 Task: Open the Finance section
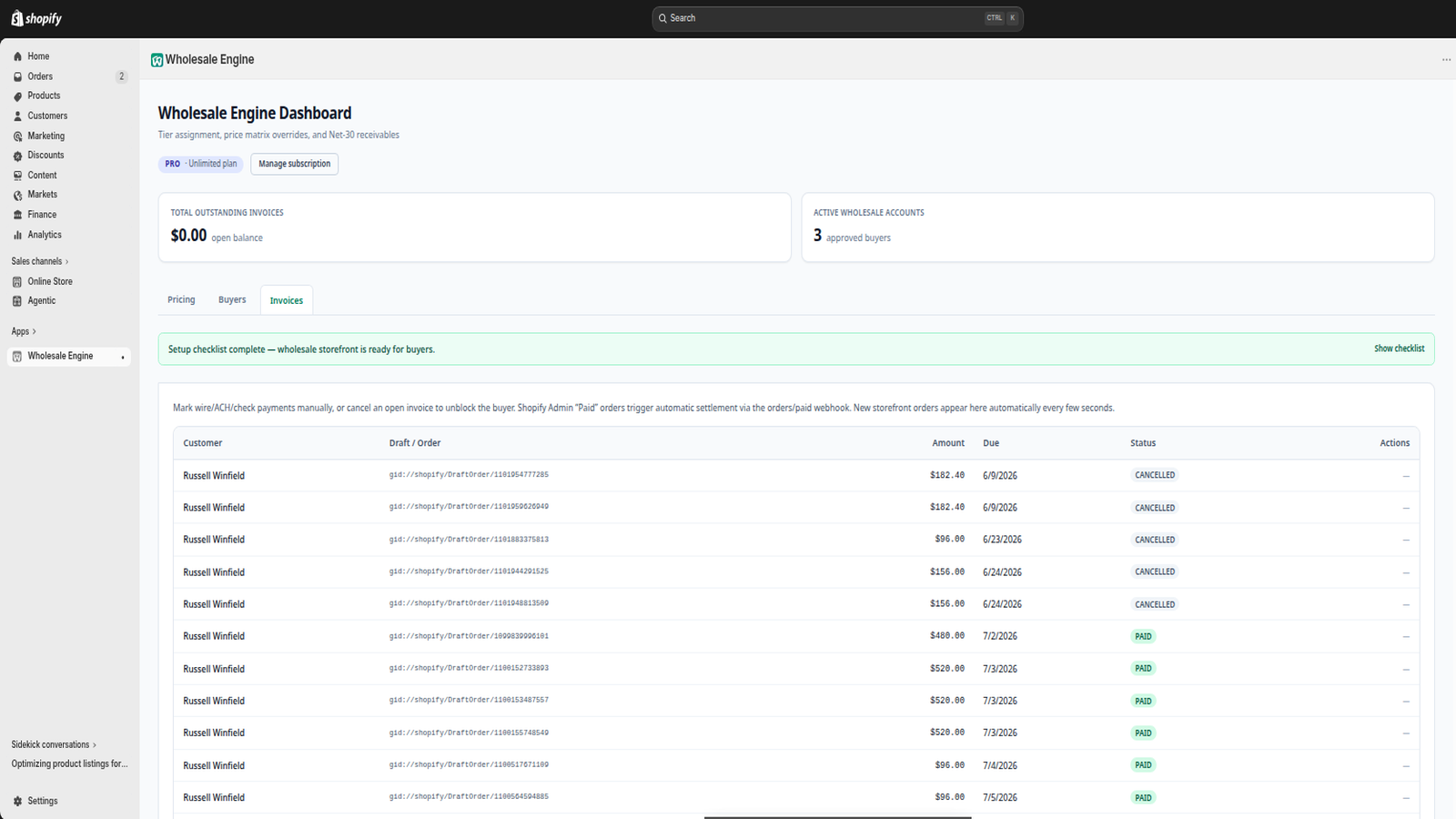tap(42, 214)
